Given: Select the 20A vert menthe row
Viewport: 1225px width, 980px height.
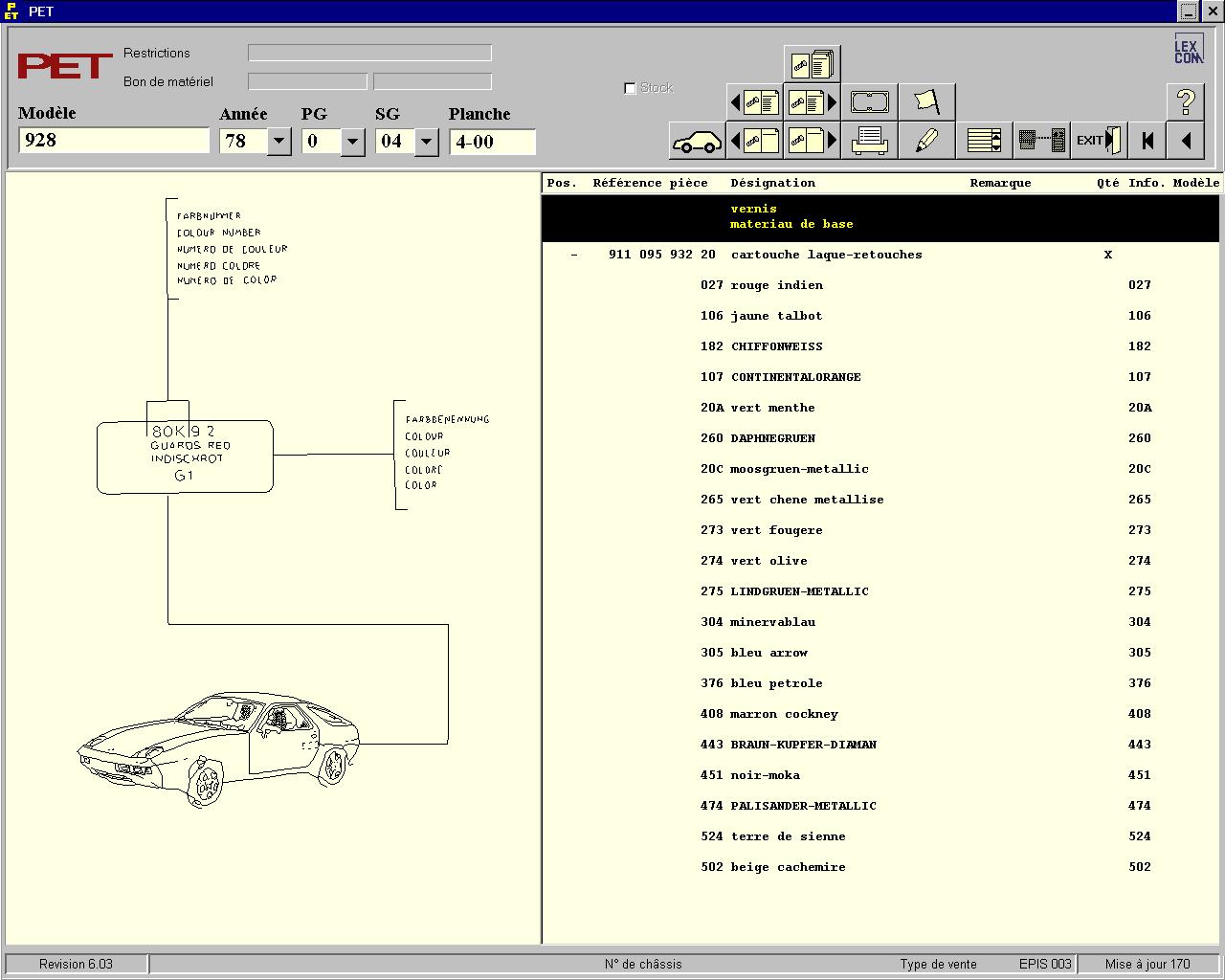Looking at the screenshot, I should tap(880, 408).
